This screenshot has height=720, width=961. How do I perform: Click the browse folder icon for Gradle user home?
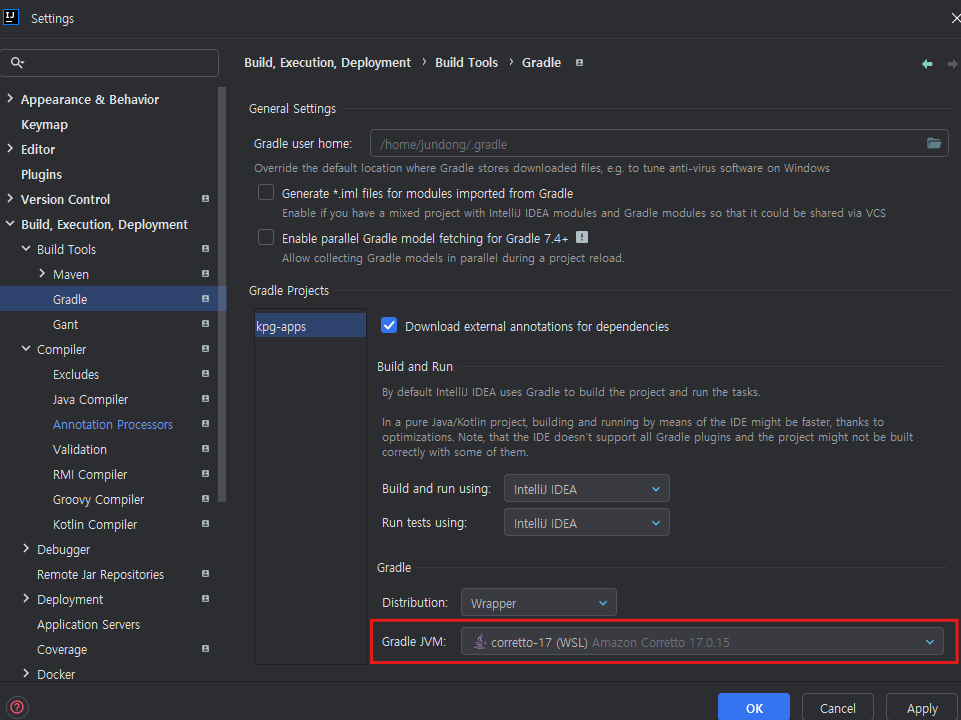point(933,143)
